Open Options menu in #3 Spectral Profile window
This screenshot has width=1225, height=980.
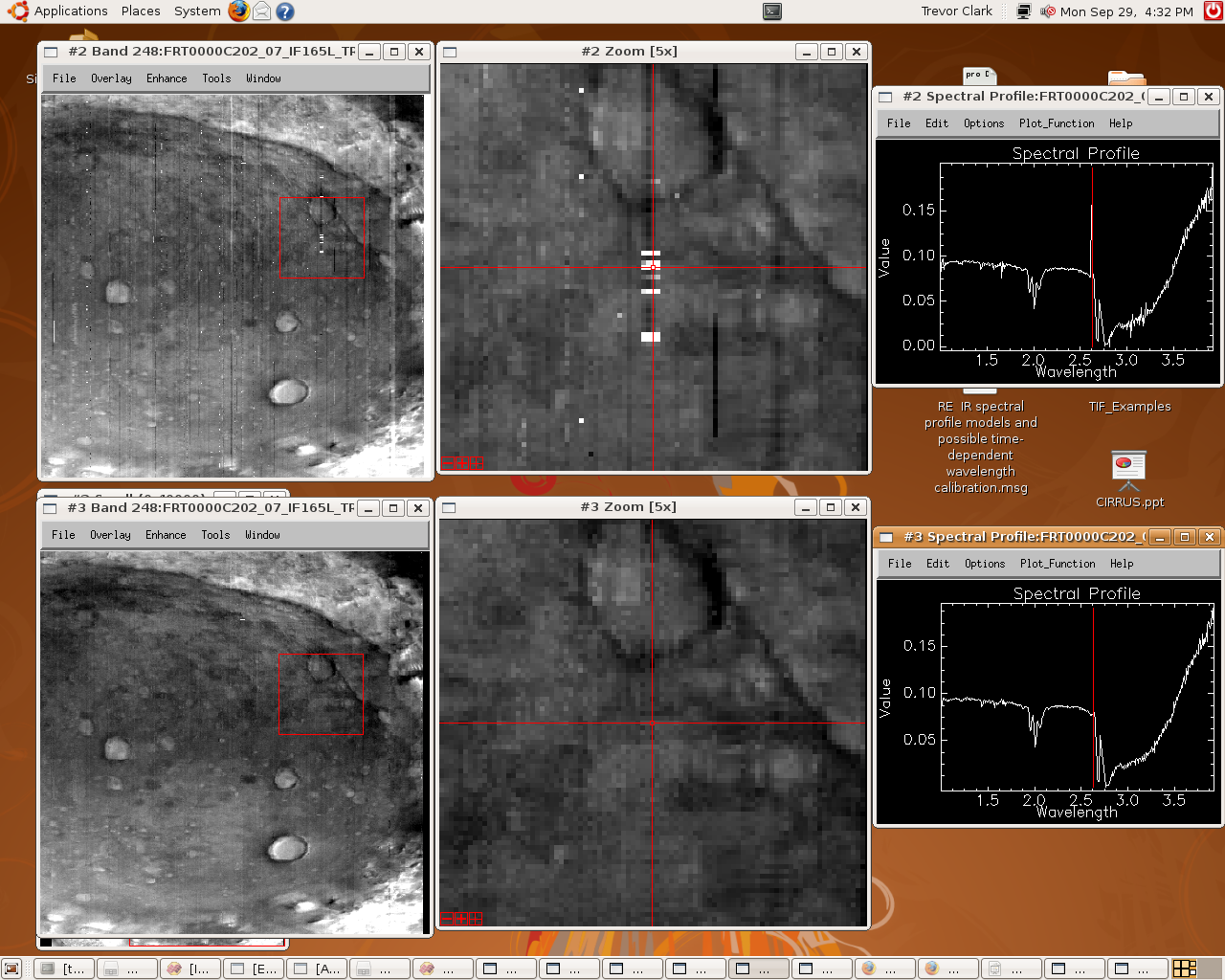[985, 564]
